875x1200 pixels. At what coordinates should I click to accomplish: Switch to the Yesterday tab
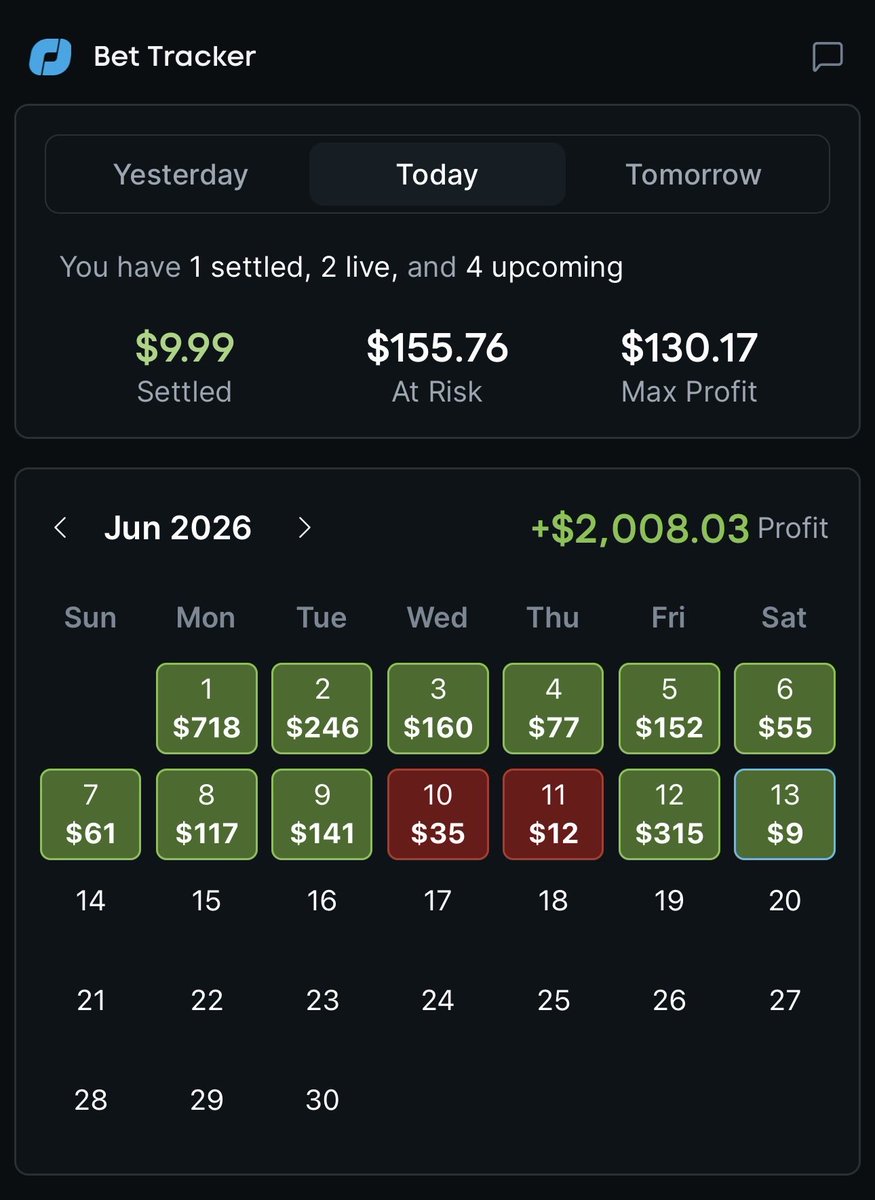[x=180, y=174]
